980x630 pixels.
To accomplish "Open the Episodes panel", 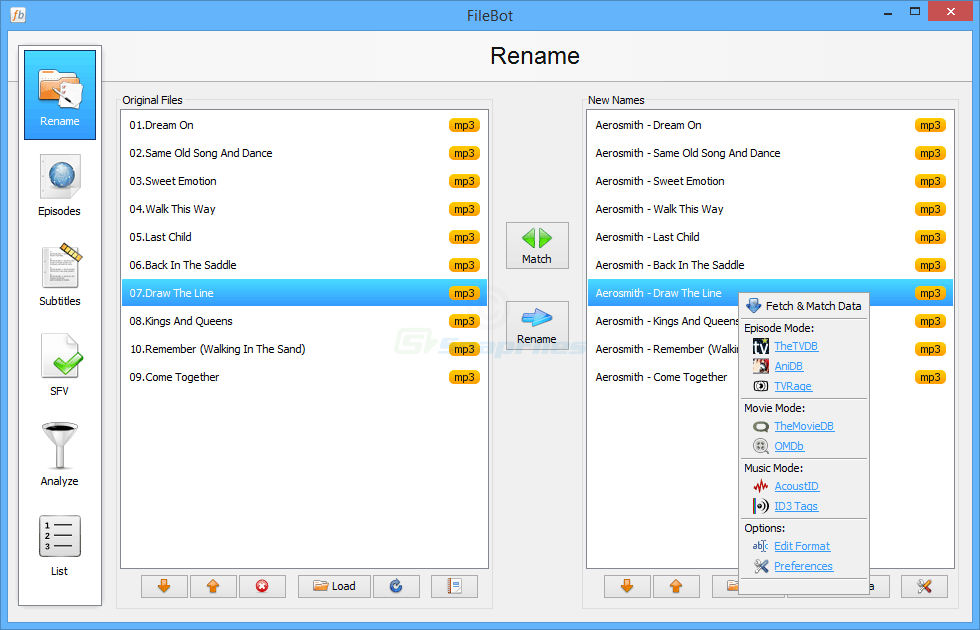I will [60, 185].
